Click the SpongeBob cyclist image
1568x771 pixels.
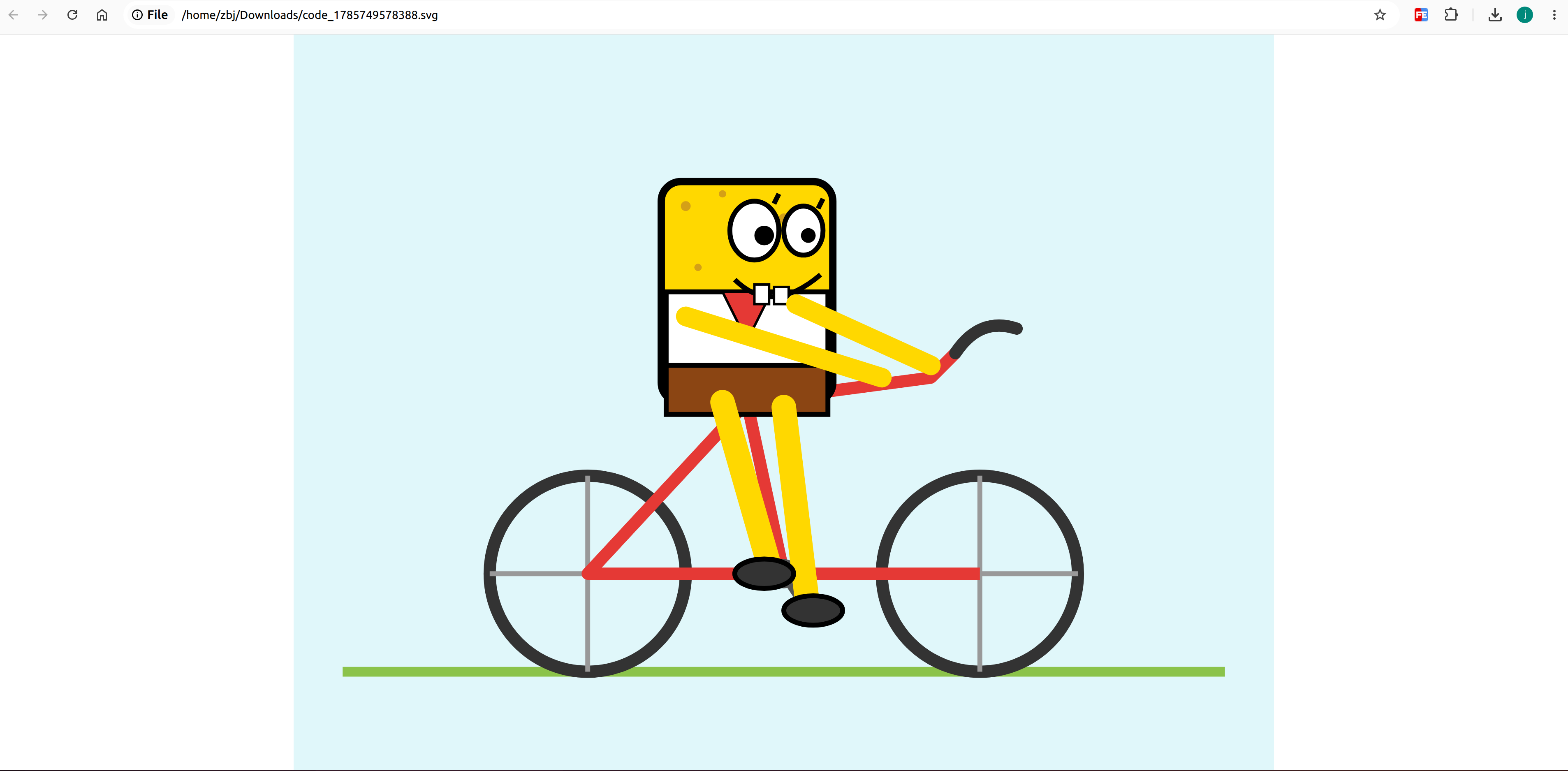click(783, 402)
